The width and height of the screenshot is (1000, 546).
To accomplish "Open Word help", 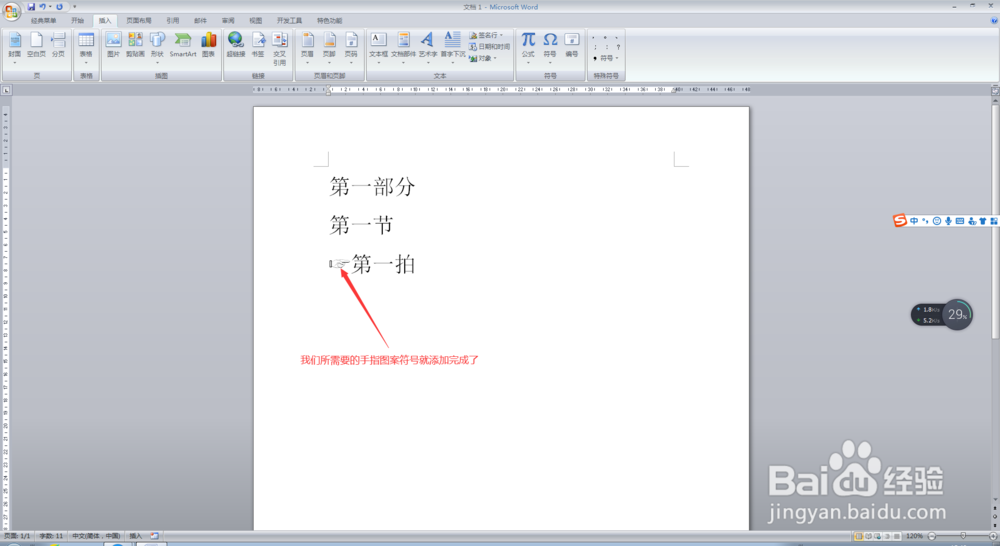I will 994,20.
